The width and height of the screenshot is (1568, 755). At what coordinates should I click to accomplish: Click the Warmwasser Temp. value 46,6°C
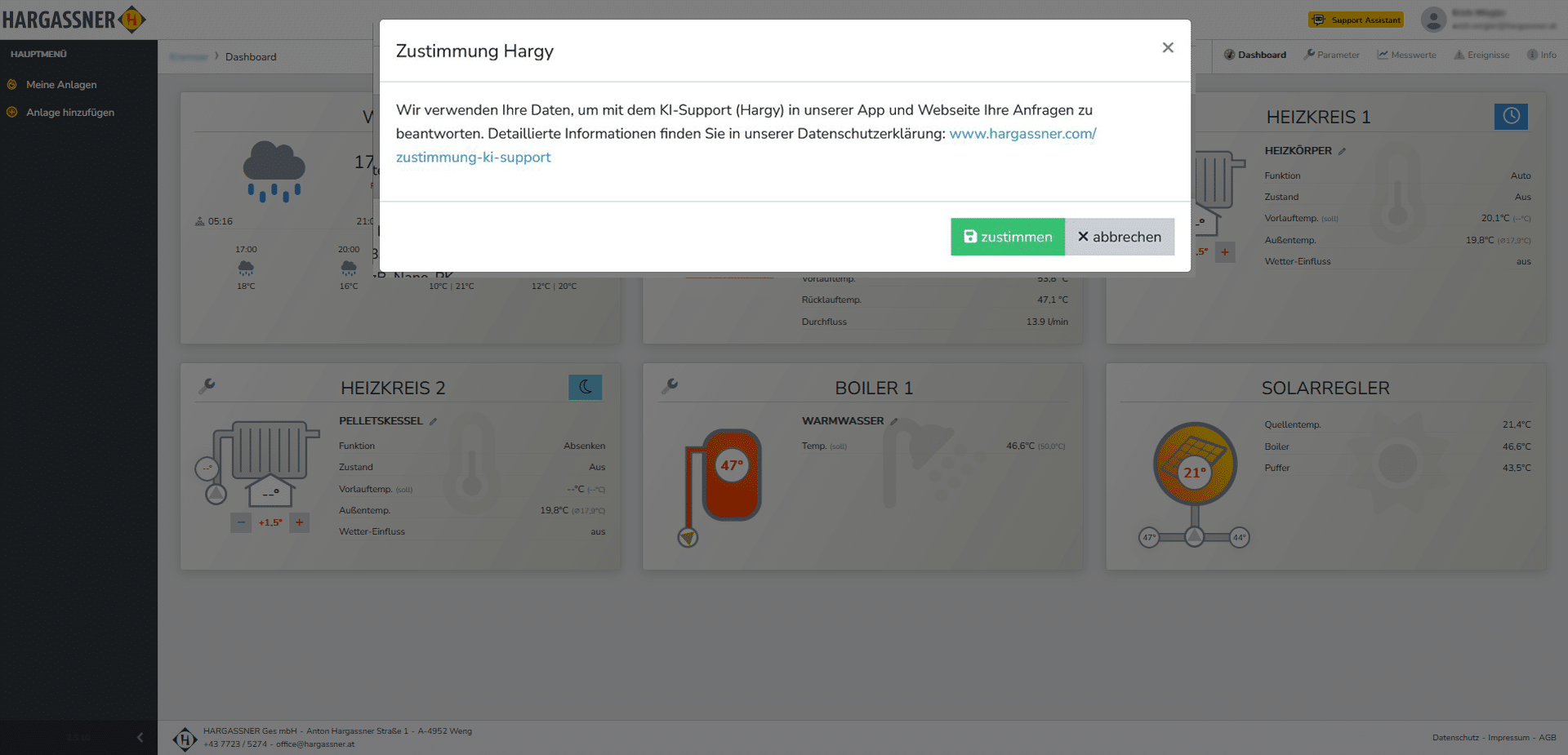(1020, 446)
